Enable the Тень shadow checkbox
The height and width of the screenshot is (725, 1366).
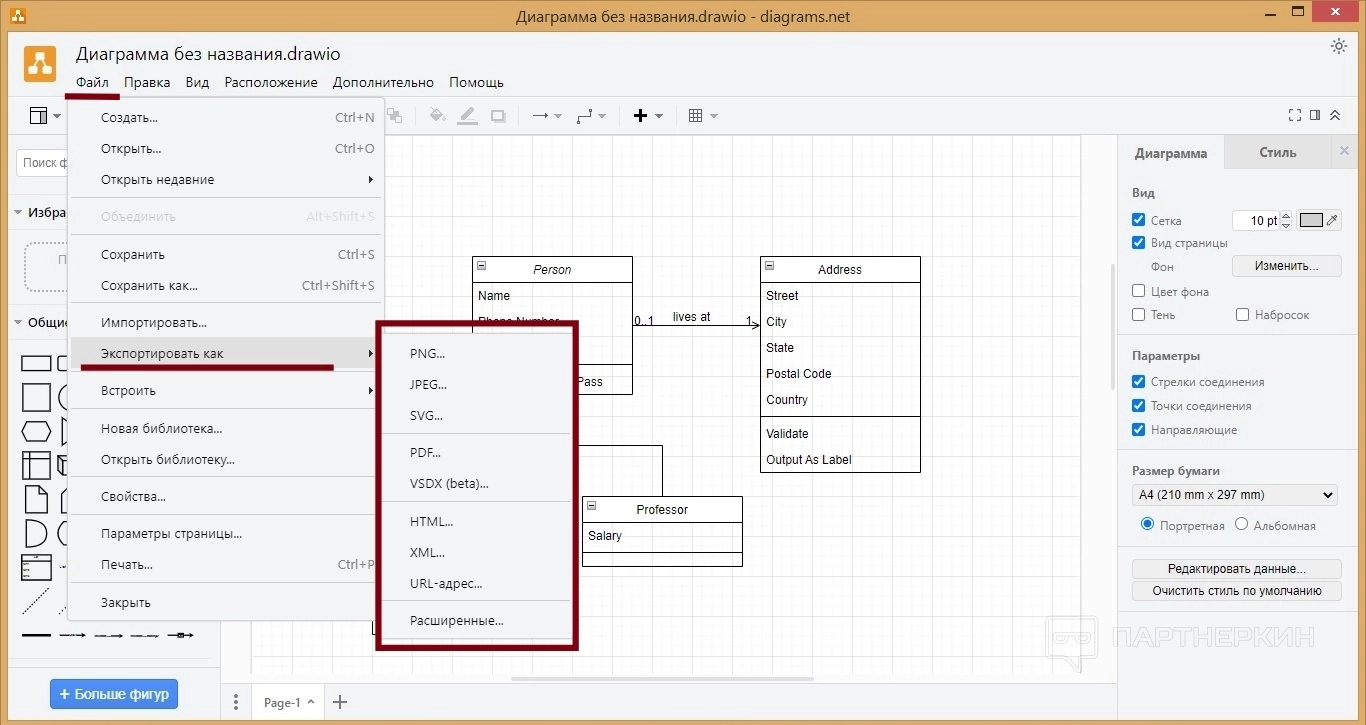pyautogui.click(x=1138, y=315)
